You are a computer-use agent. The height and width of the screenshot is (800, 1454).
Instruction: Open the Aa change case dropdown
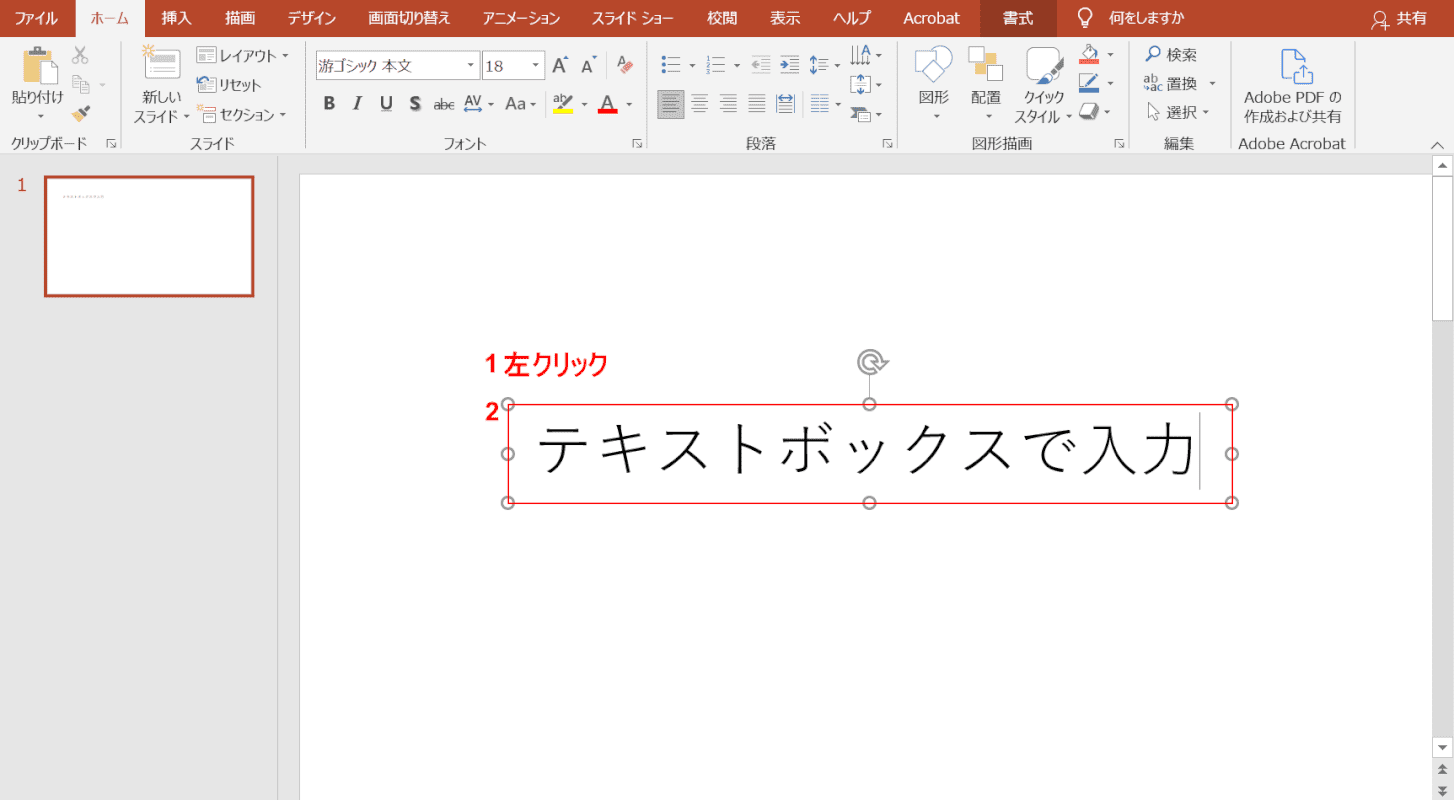[x=521, y=103]
